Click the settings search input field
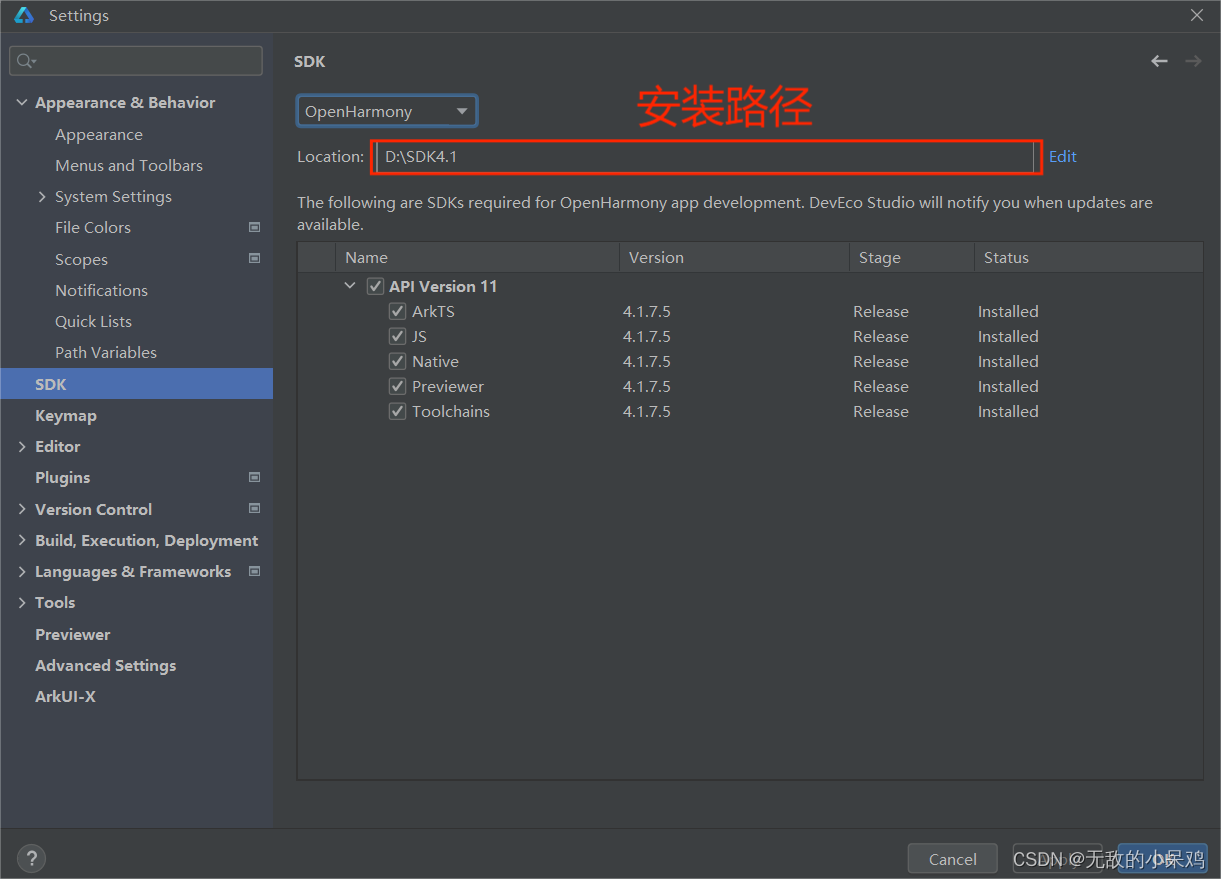 (136, 61)
